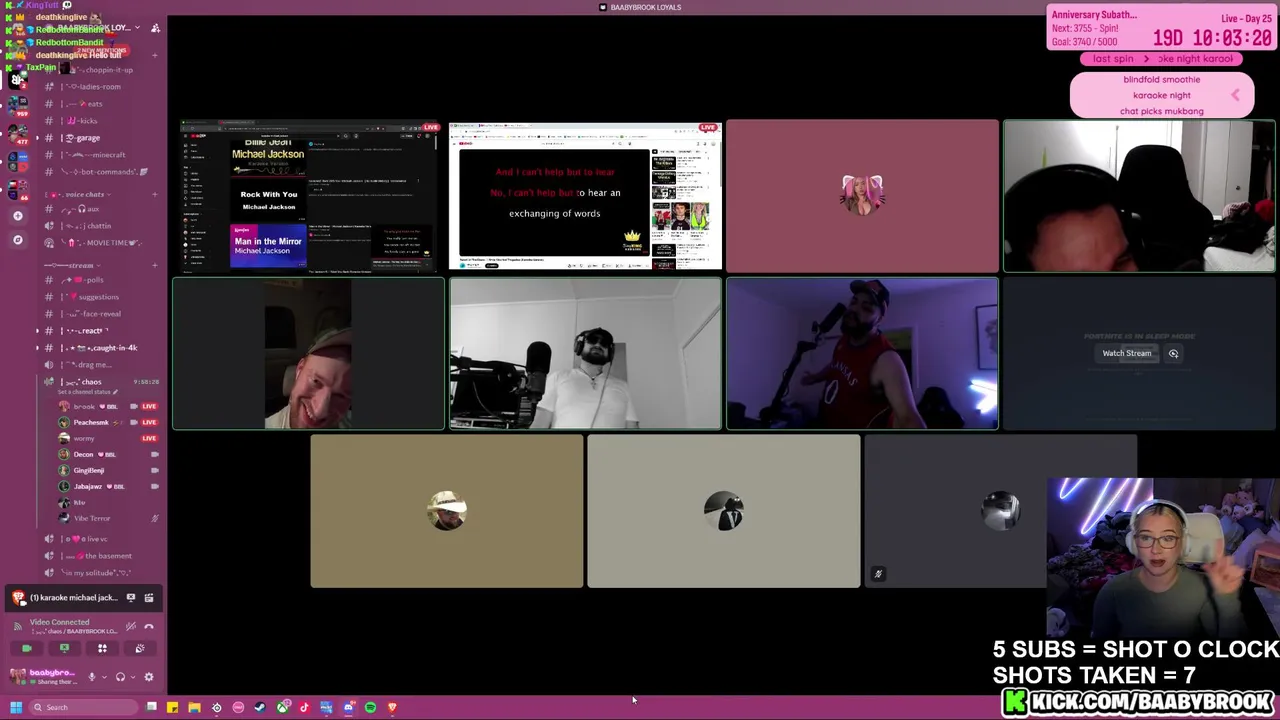This screenshot has height=720, width=1280.
Task: Open activities launcher button
Action: pos(102,649)
